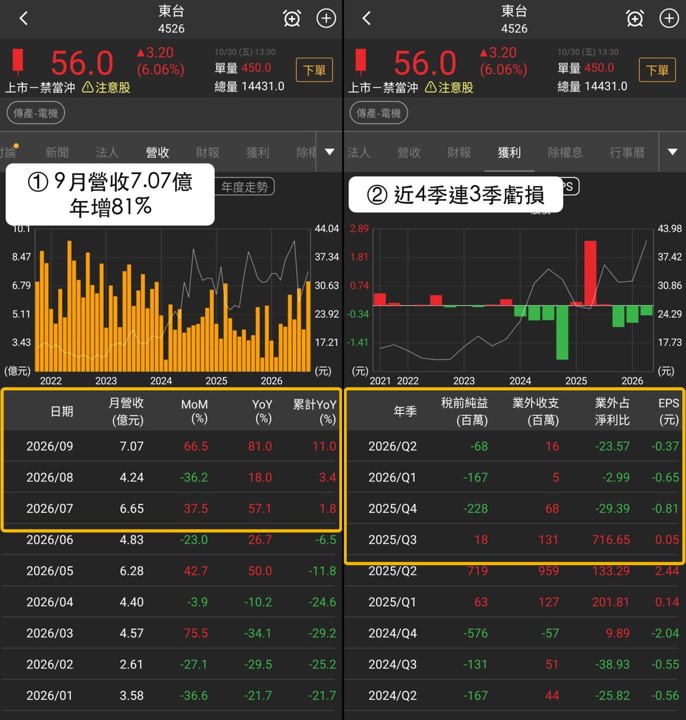Select the 2026/06 revenue row
This screenshot has height=720, width=686.
click(x=171, y=540)
